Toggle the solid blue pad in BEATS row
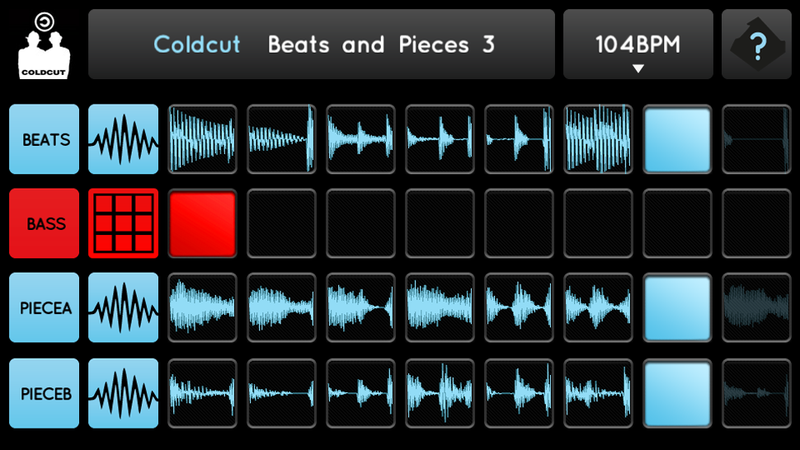The image size is (800, 450). click(x=677, y=139)
